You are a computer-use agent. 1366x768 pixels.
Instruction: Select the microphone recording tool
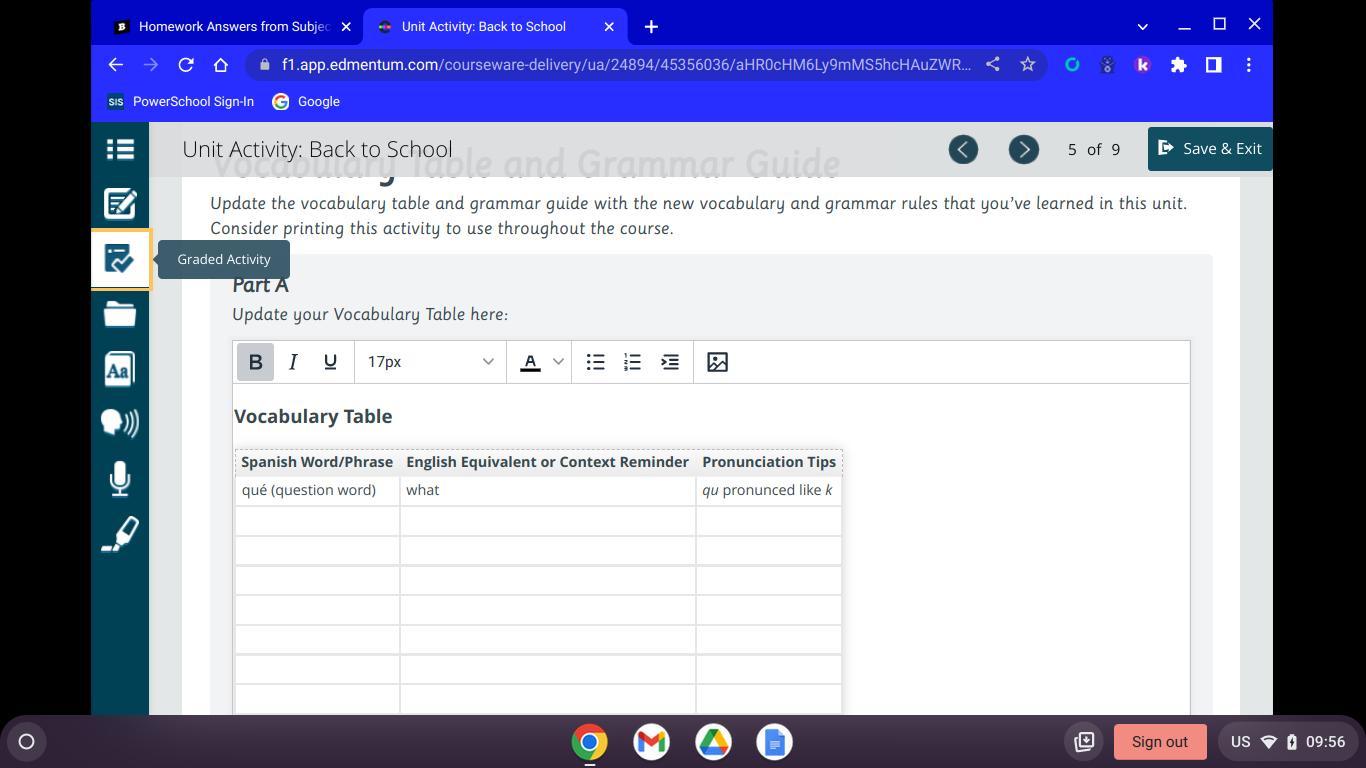[120, 478]
